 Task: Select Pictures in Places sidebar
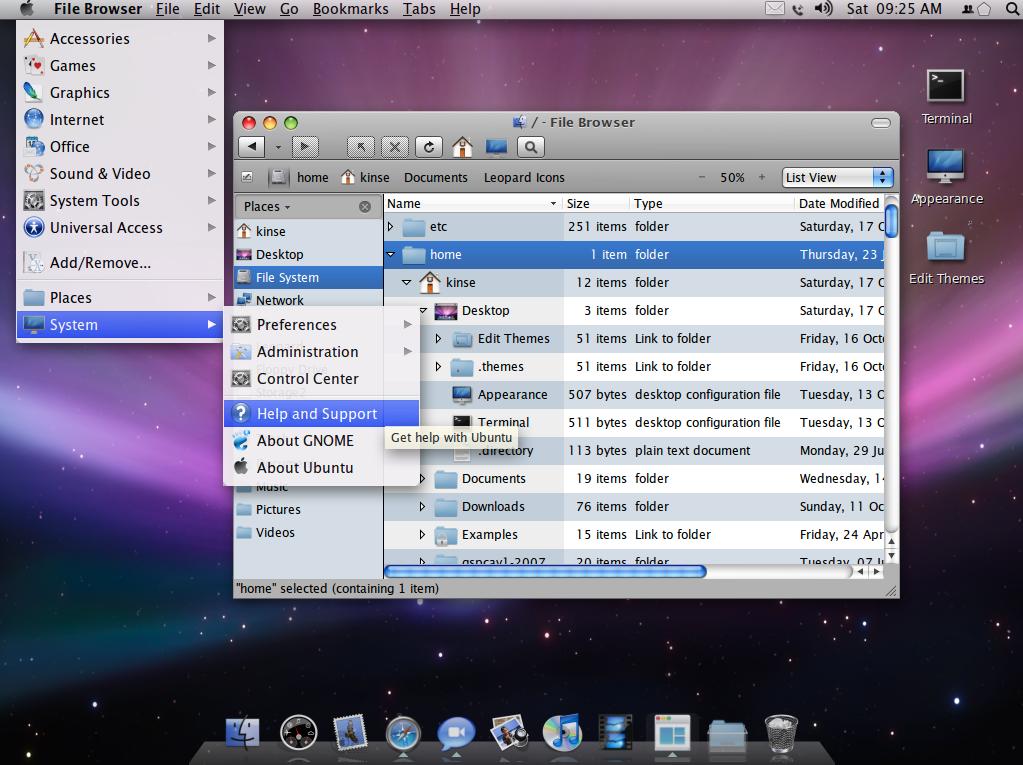309,509
